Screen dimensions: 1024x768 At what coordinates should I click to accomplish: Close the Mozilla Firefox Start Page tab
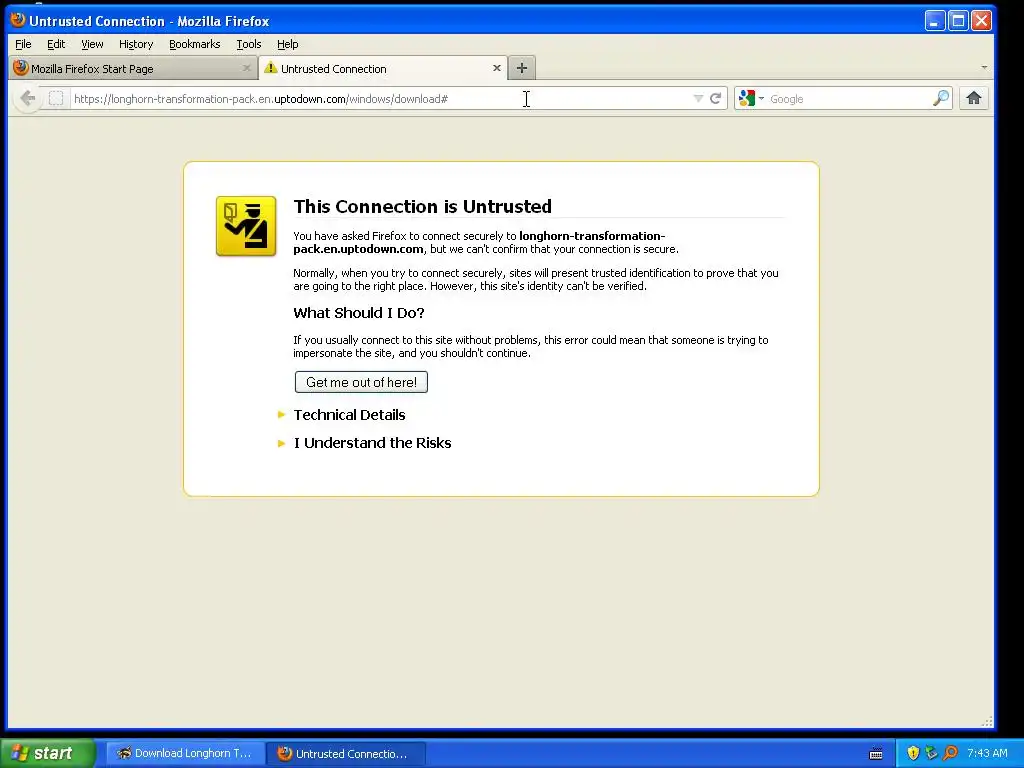[246, 68]
